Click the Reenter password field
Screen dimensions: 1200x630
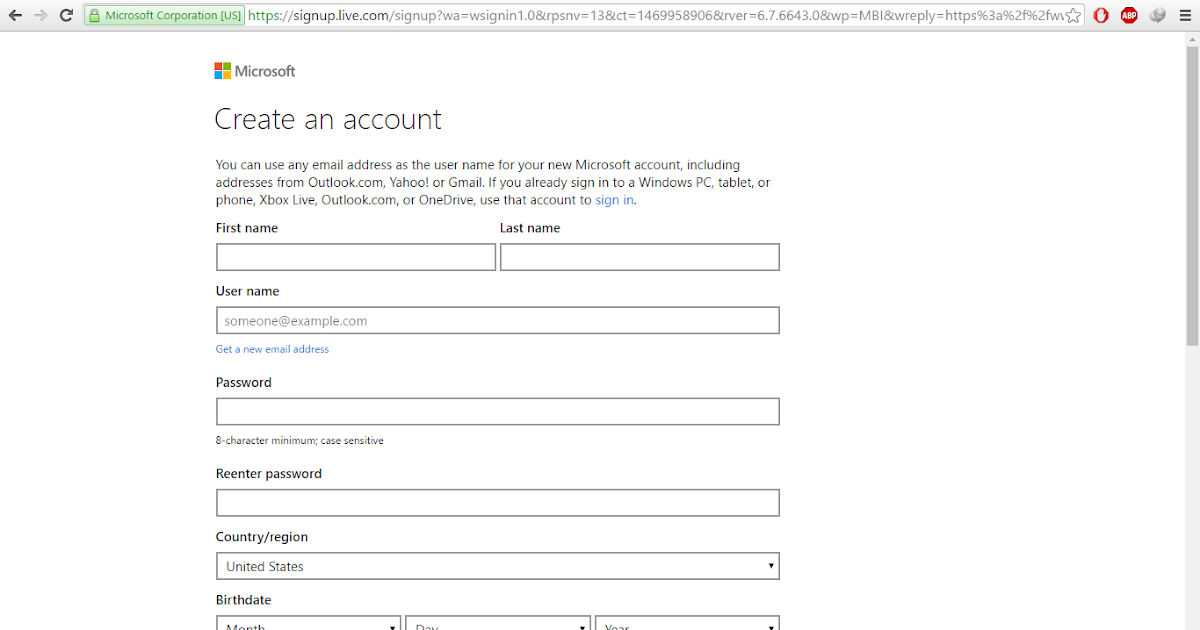(x=497, y=503)
